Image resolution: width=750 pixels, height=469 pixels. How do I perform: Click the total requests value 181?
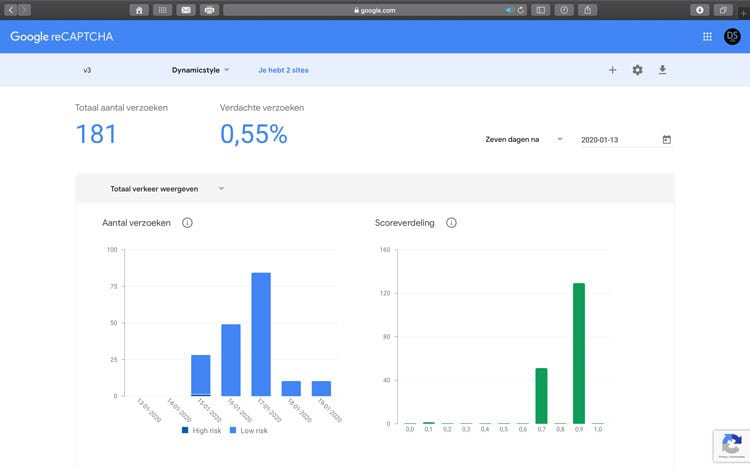96,134
